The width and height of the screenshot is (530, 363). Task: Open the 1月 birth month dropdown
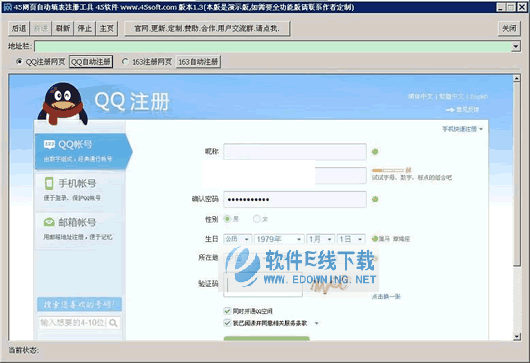coord(320,239)
